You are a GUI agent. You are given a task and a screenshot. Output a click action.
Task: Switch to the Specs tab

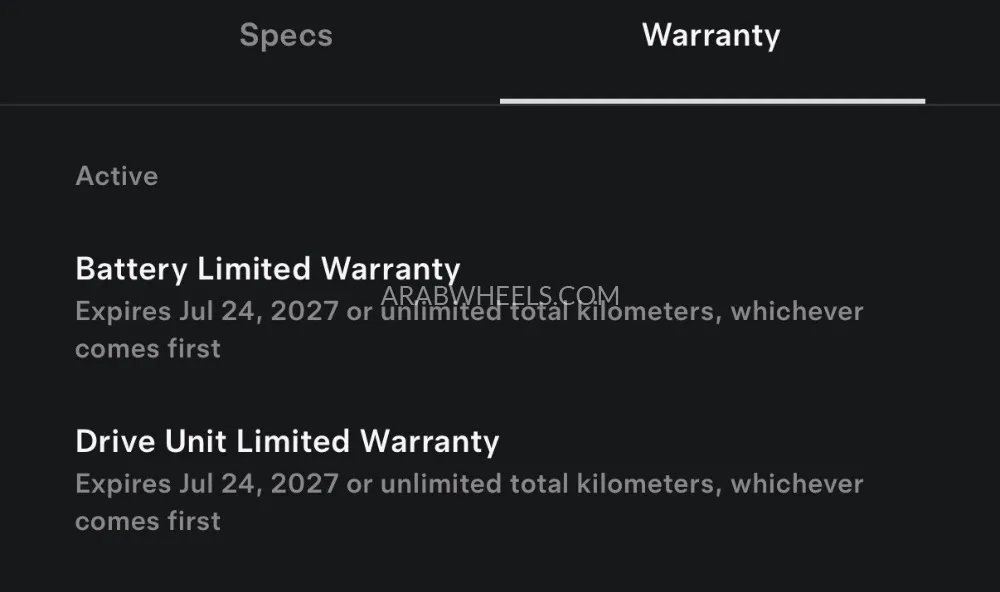point(286,36)
